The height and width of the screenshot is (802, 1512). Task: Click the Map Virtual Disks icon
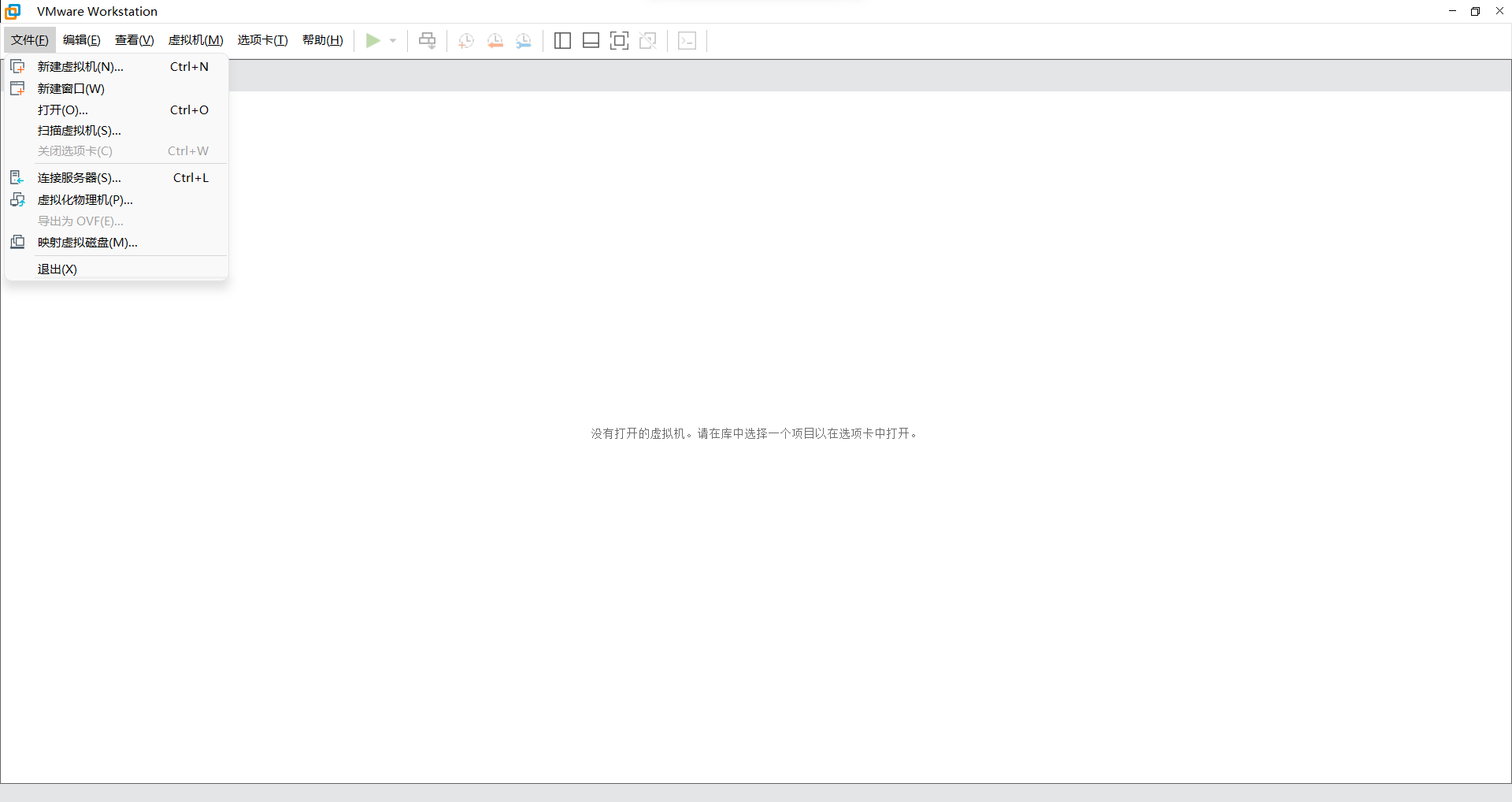click(17, 242)
